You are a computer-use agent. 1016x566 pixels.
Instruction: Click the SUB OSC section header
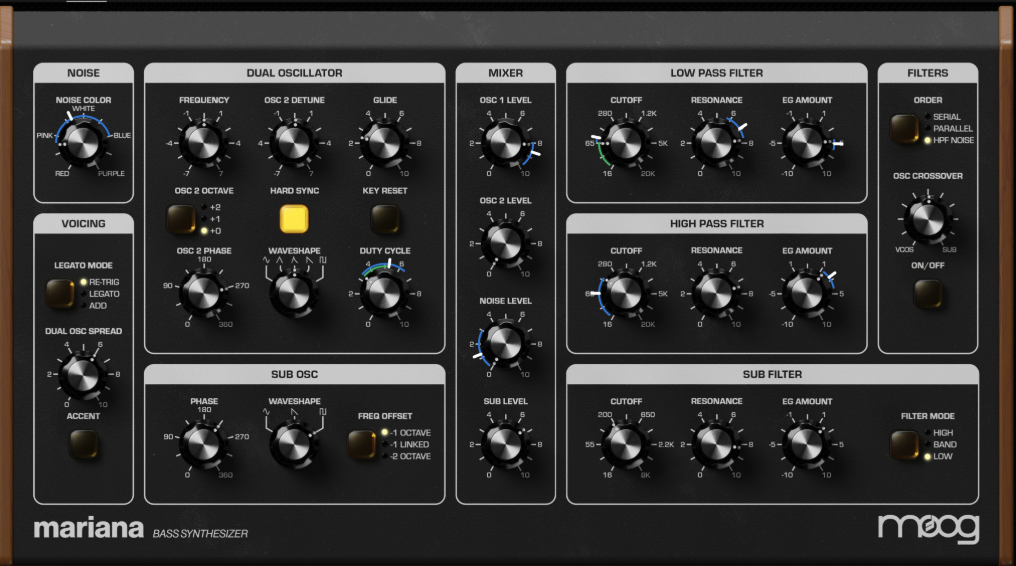point(294,374)
